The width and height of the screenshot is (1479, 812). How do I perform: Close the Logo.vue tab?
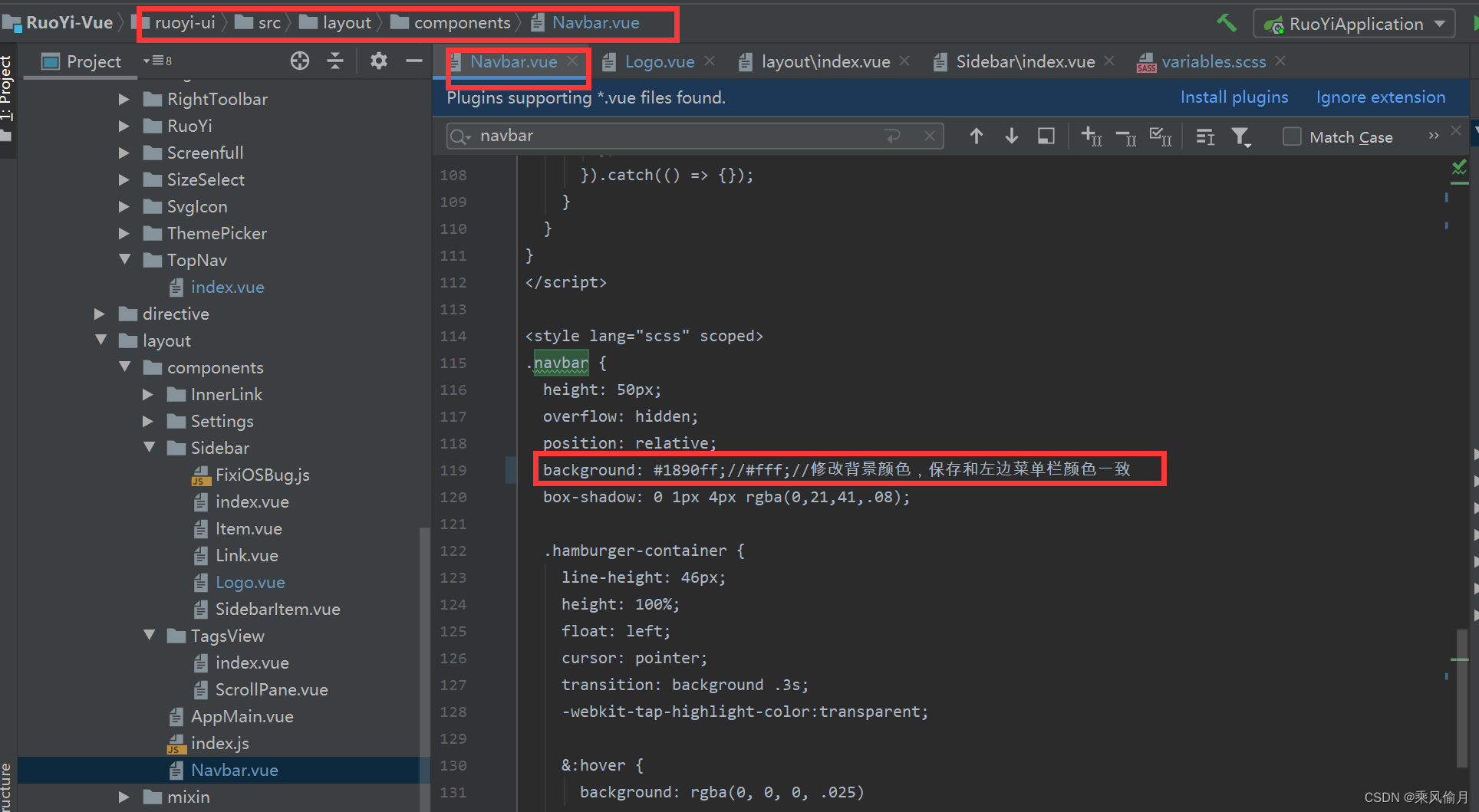point(710,61)
